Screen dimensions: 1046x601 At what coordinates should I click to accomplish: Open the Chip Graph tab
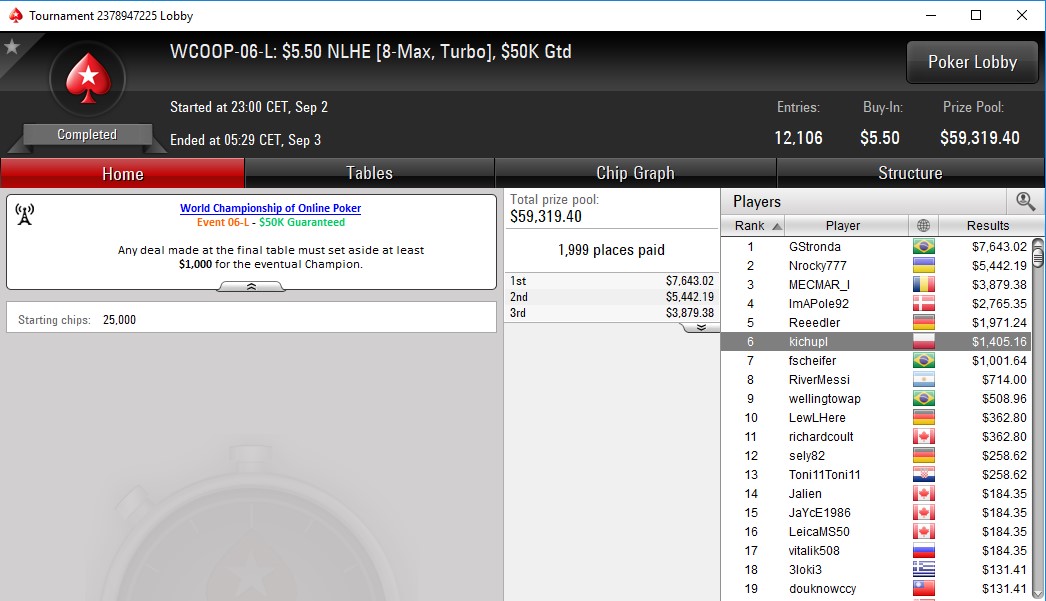coord(635,173)
